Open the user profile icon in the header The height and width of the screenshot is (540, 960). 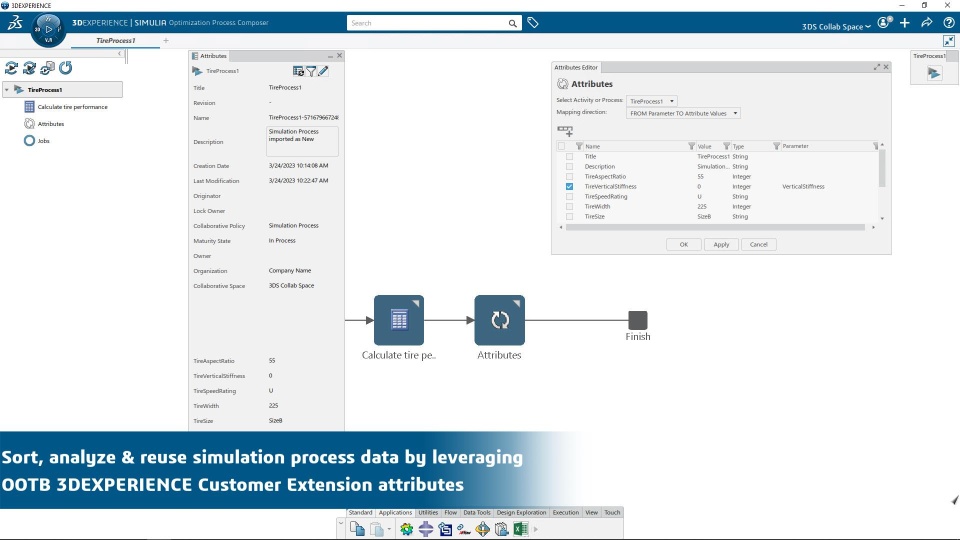pos(884,23)
